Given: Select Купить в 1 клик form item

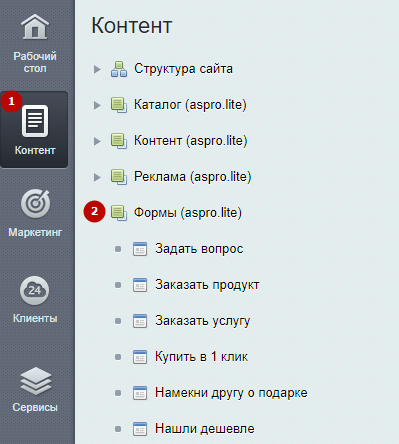Looking at the screenshot, I should coord(201,357).
